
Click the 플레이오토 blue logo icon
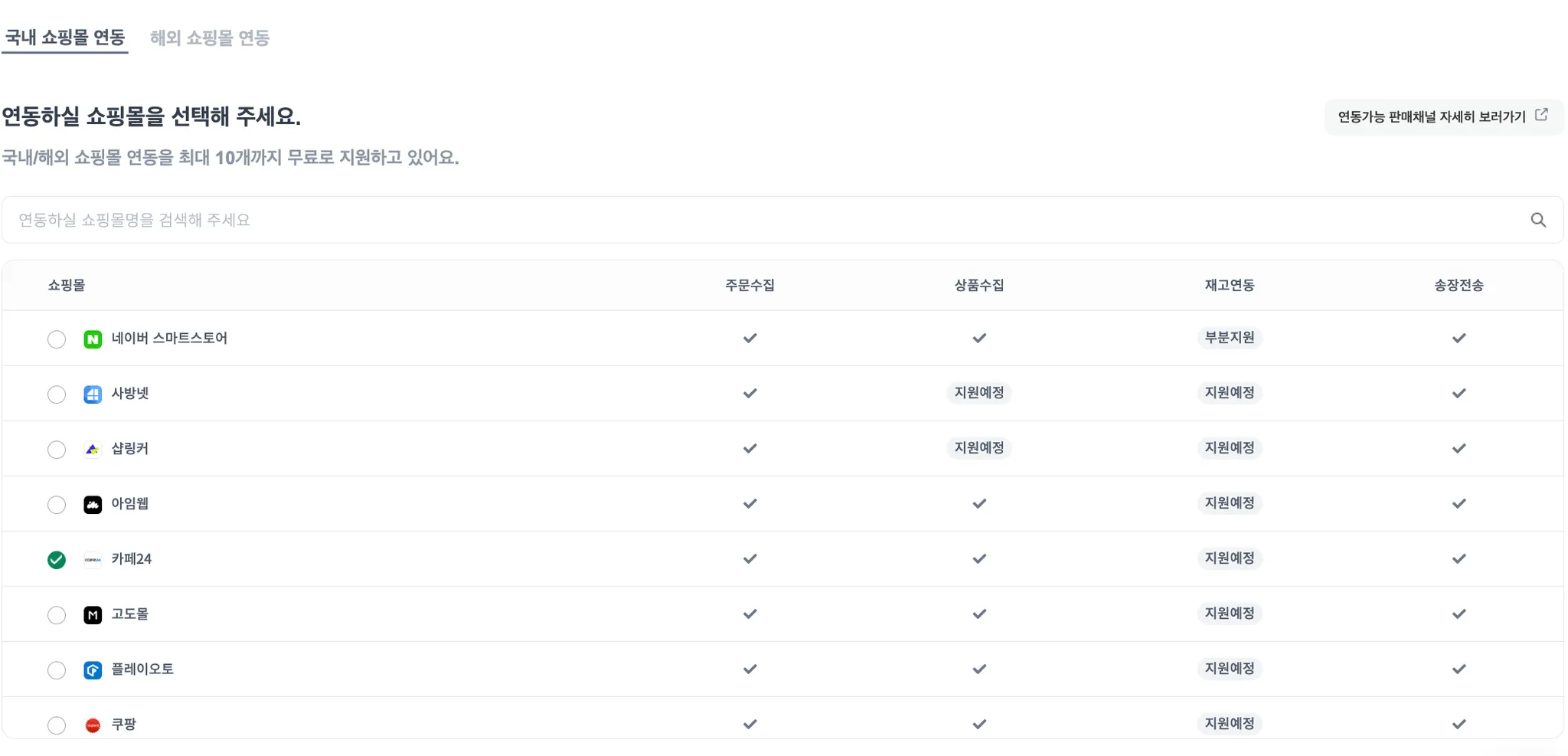point(93,670)
